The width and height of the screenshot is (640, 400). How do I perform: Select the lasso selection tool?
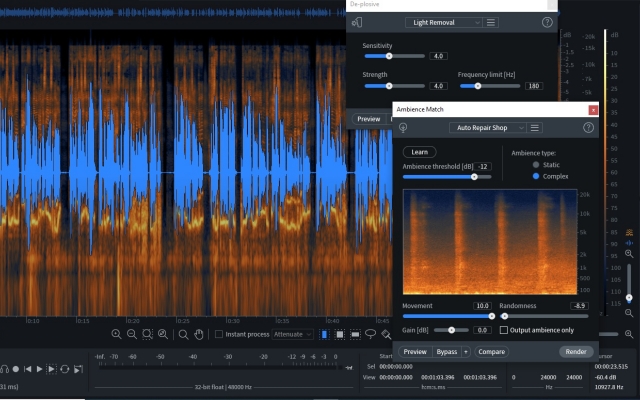(x=371, y=334)
